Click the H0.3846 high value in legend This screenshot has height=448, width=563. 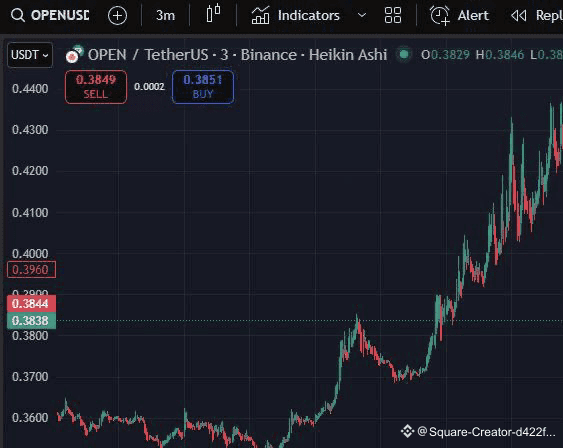(500, 55)
